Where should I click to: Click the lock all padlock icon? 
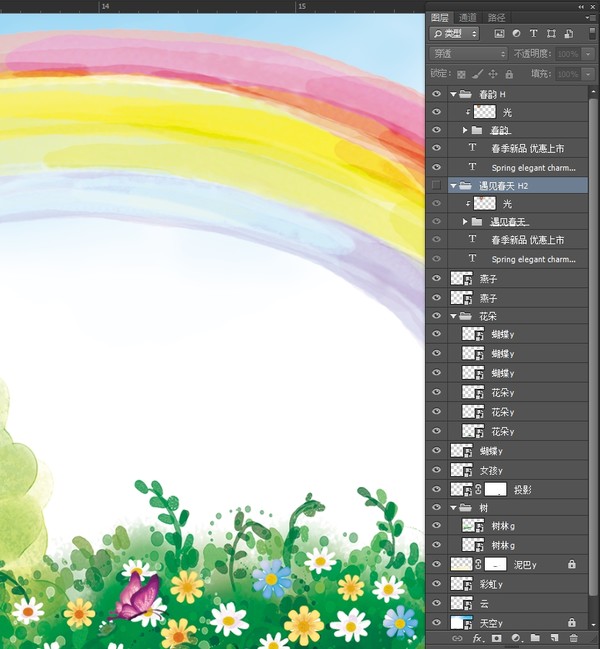[509, 75]
